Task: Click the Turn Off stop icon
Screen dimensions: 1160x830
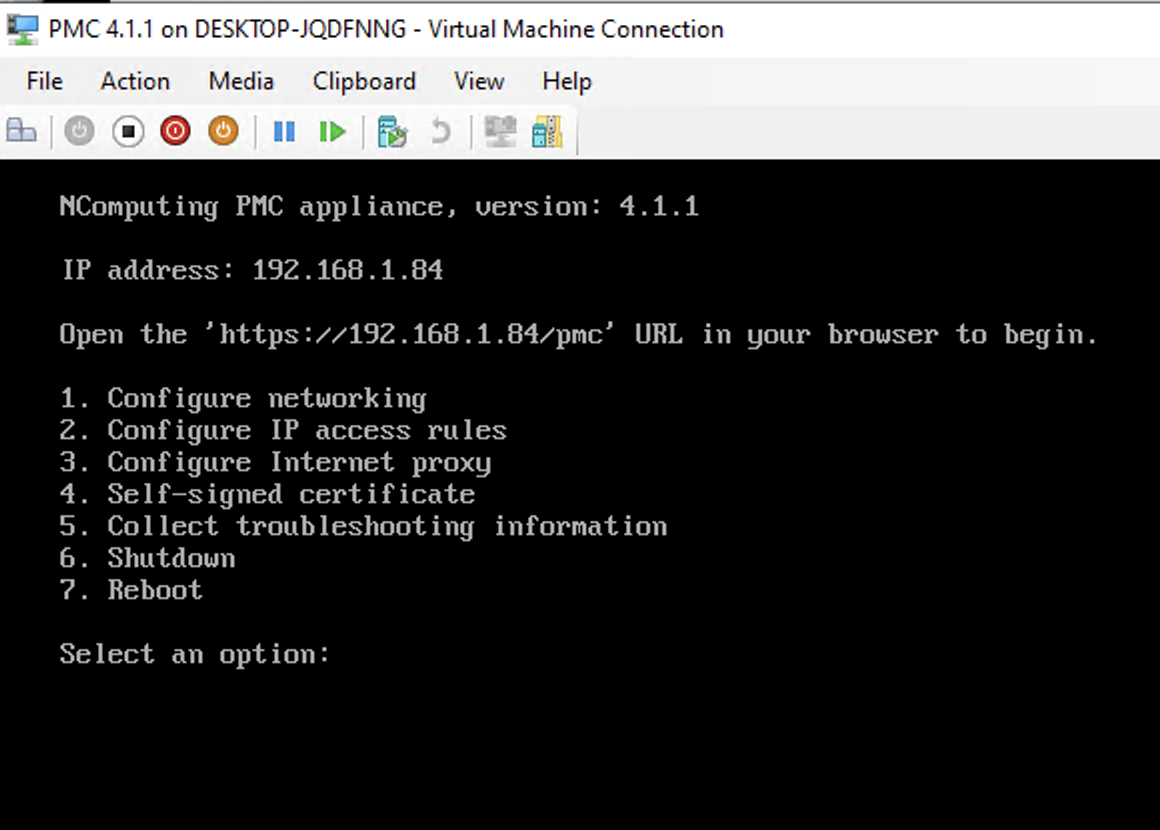Action: click(x=128, y=132)
